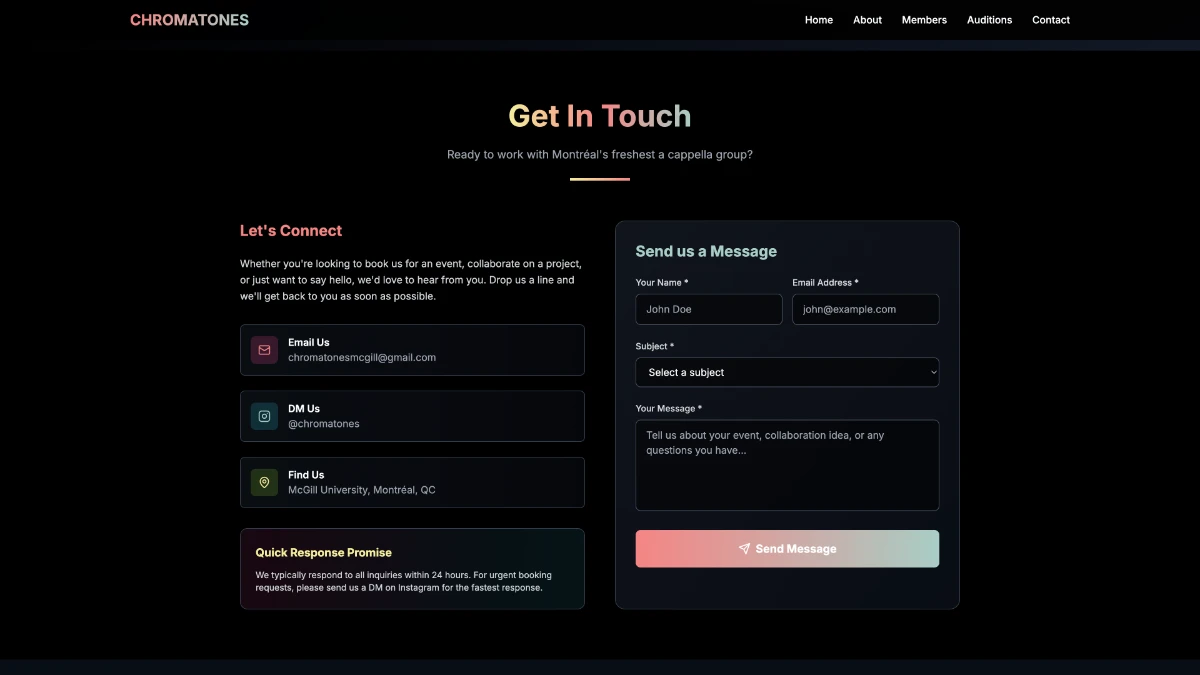Open the About nav item

867,20
